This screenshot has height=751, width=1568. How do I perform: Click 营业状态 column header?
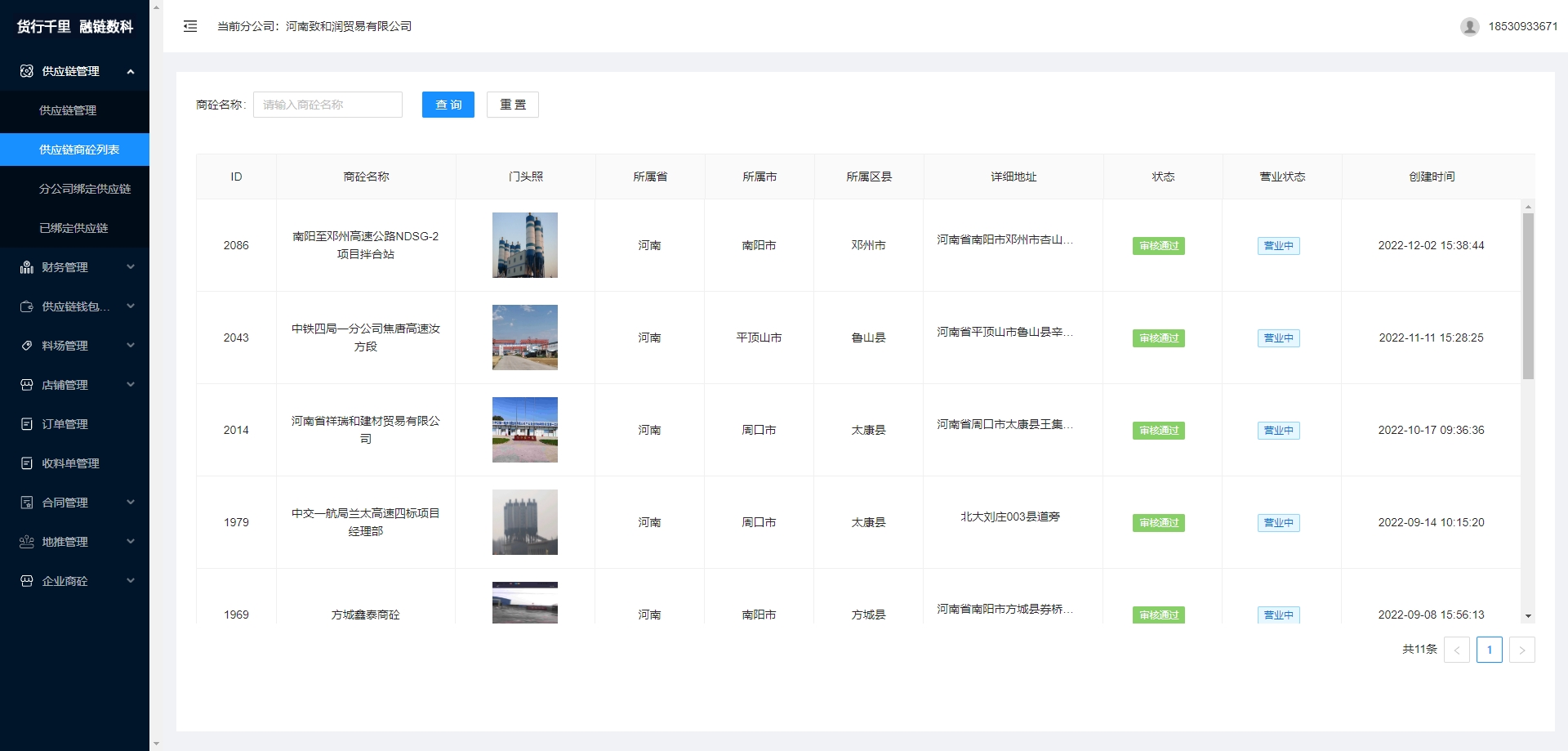coord(1282,177)
